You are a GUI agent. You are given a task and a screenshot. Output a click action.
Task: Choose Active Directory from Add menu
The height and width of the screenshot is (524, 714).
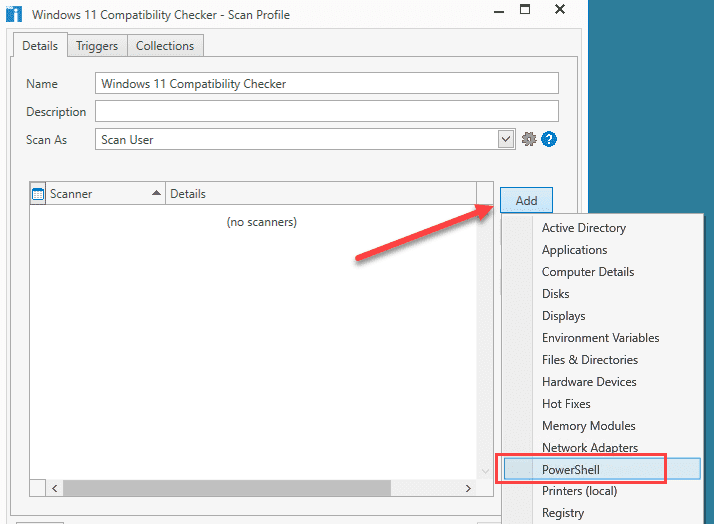point(602,228)
